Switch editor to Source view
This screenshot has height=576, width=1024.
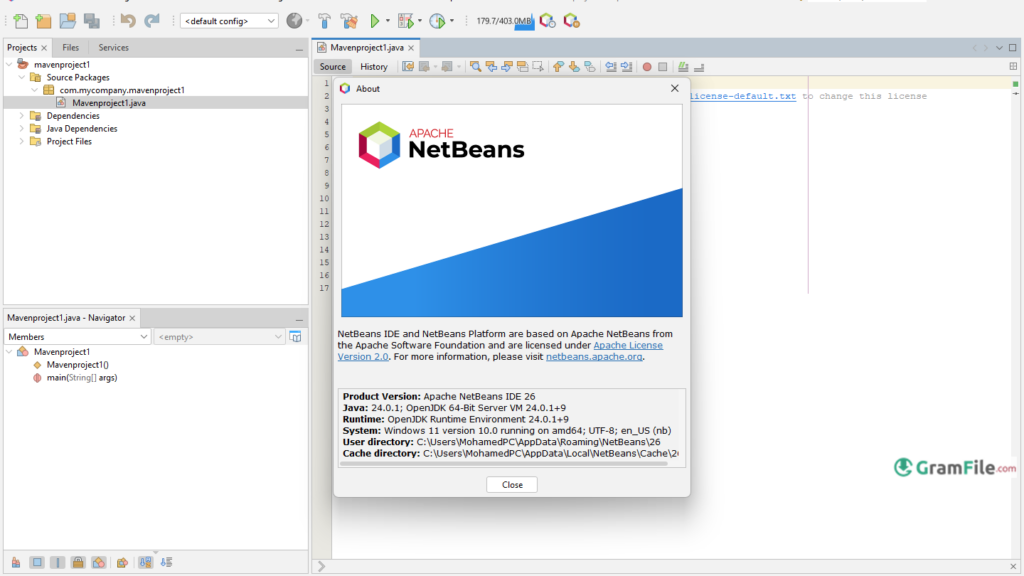pos(332,67)
